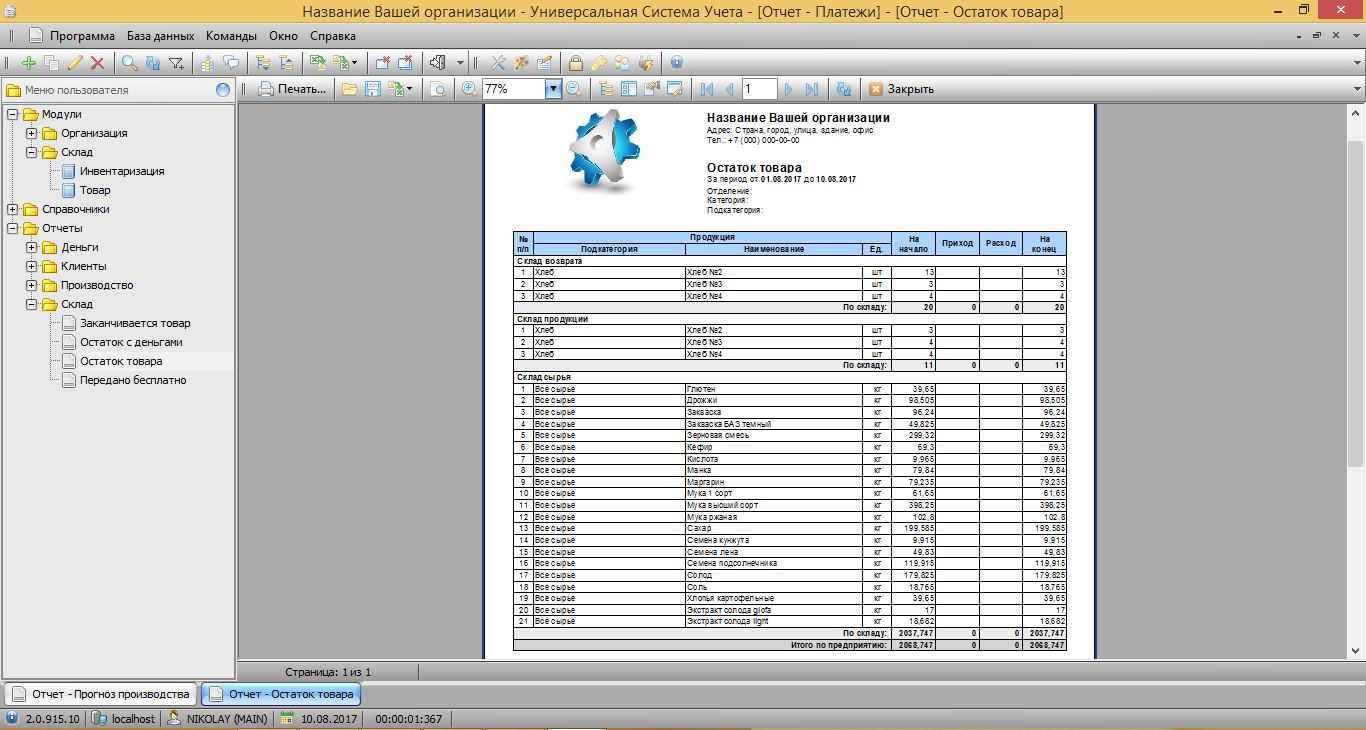1366x730 pixels.
Task: Open the zoom percentage dropdown
Action: tap(553, 89)
